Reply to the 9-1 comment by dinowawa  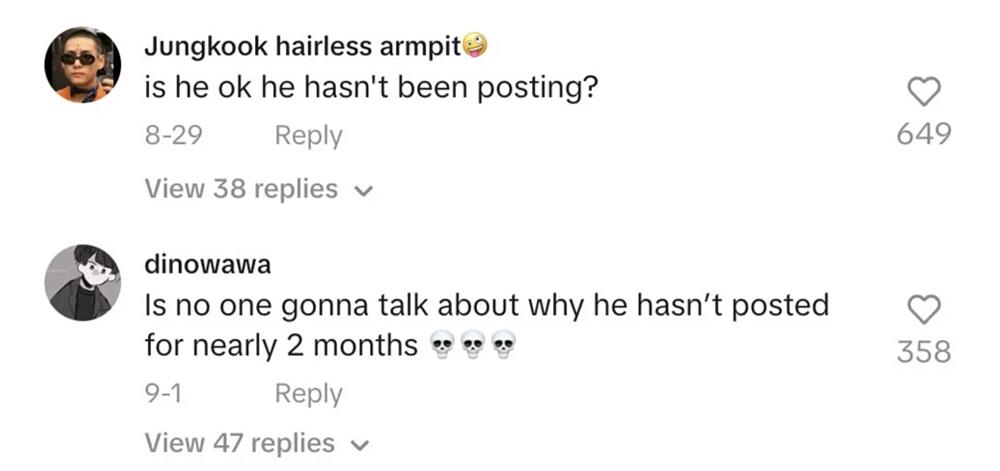[x=308, y=395]
